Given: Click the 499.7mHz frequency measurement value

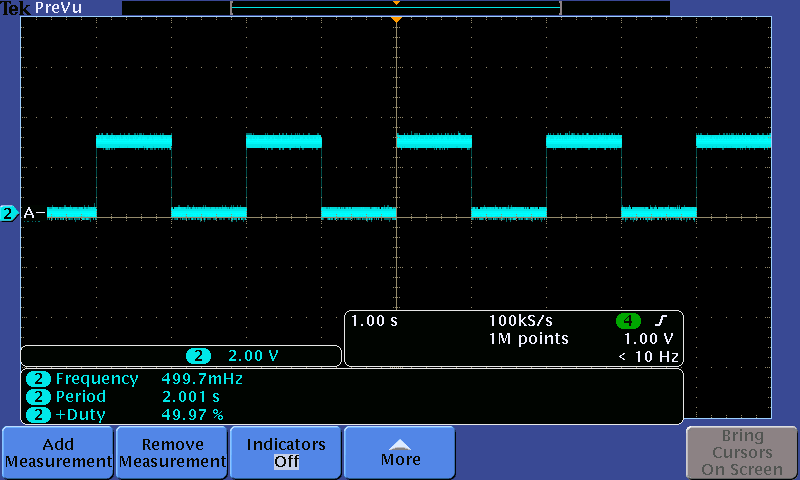Looking at the screenshot, I should (202, 379).
